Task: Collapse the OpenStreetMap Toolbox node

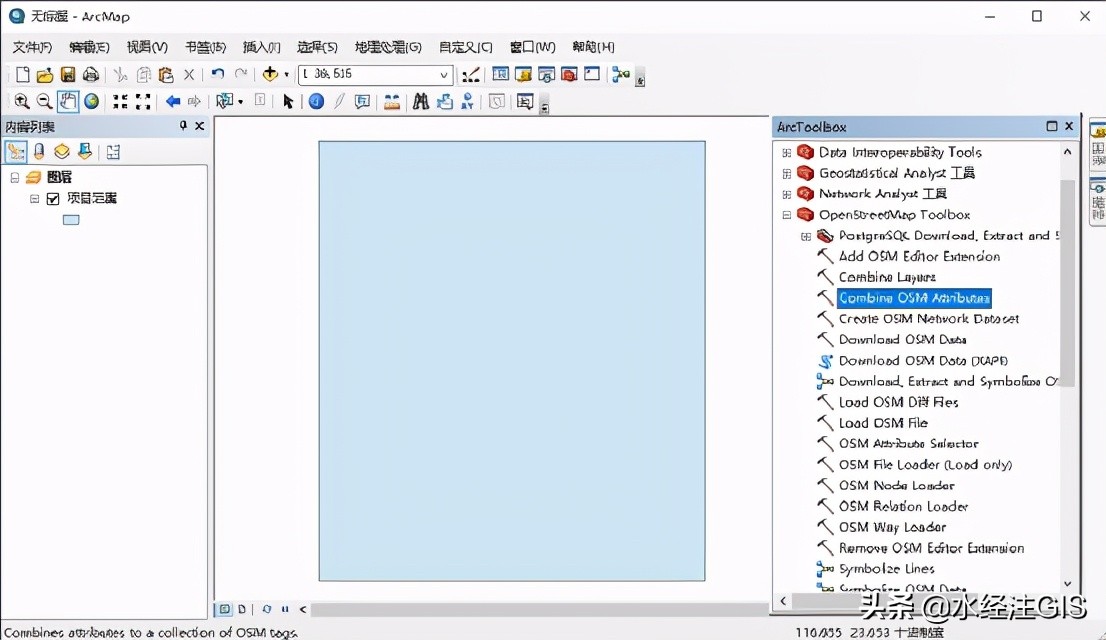Action: point(786,215)
